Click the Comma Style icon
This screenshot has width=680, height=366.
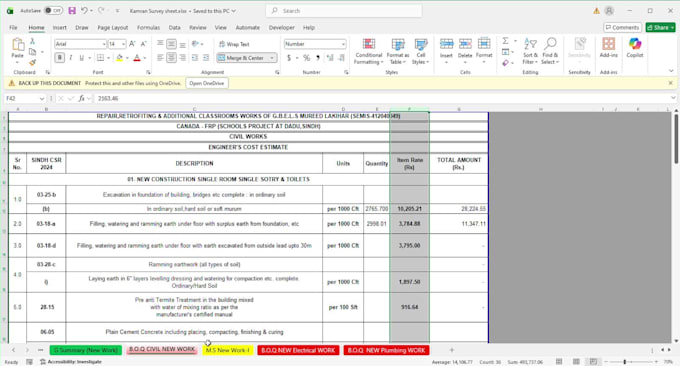318,58
